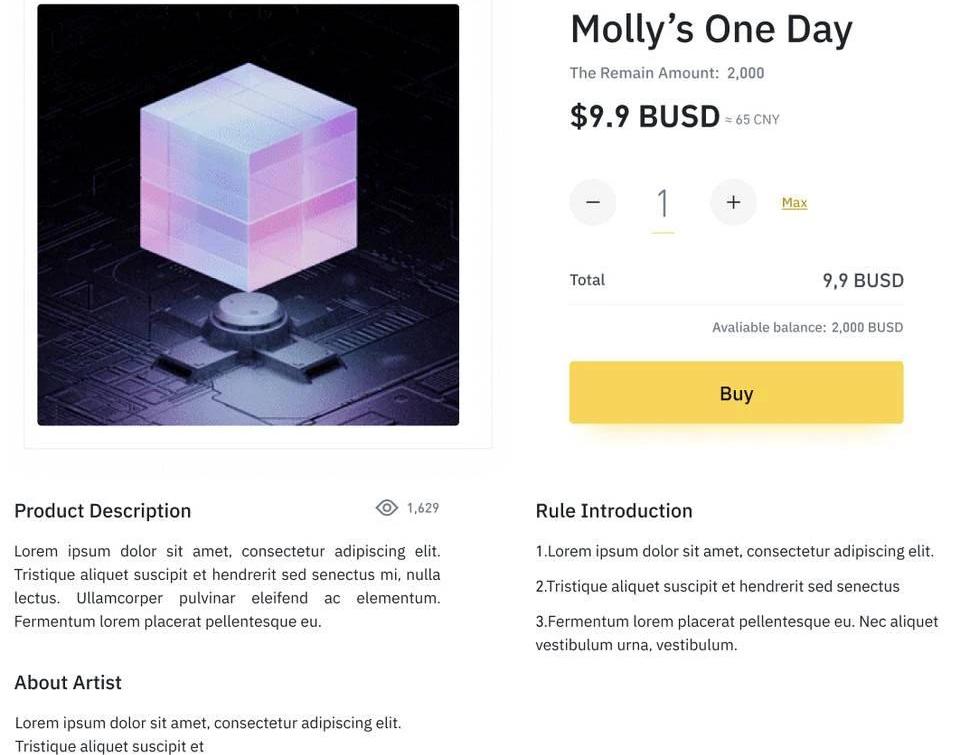This screenshot has width=960, height=755.
Task: Click the 9,9 BUSD total value
Action: pos(863,281)
